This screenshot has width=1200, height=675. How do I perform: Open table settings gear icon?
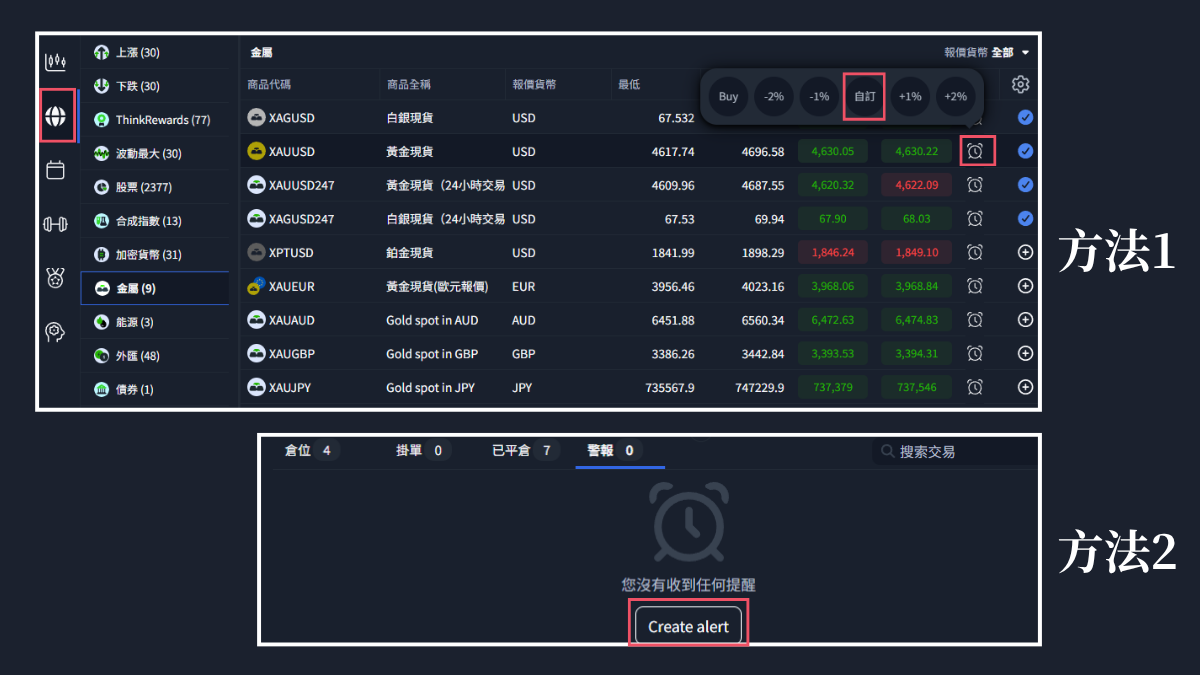click(1021, 85)
